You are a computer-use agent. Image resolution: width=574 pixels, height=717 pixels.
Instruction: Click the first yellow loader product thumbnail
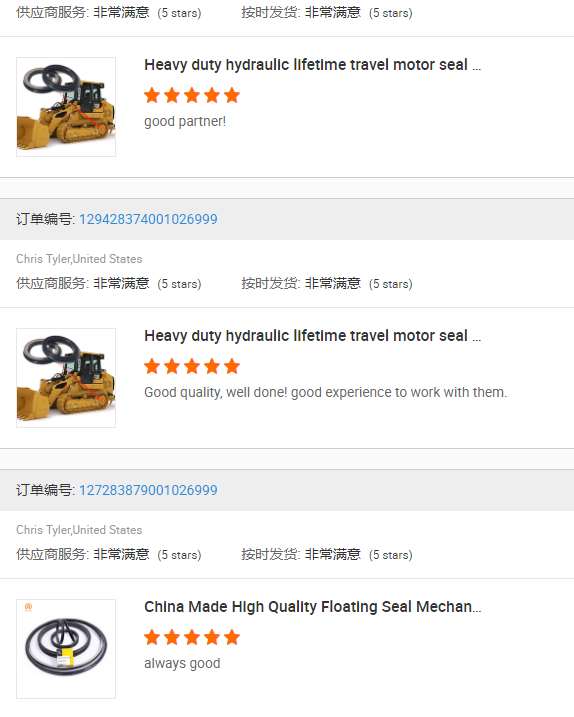pyautogui.click(x=66, y=107)
